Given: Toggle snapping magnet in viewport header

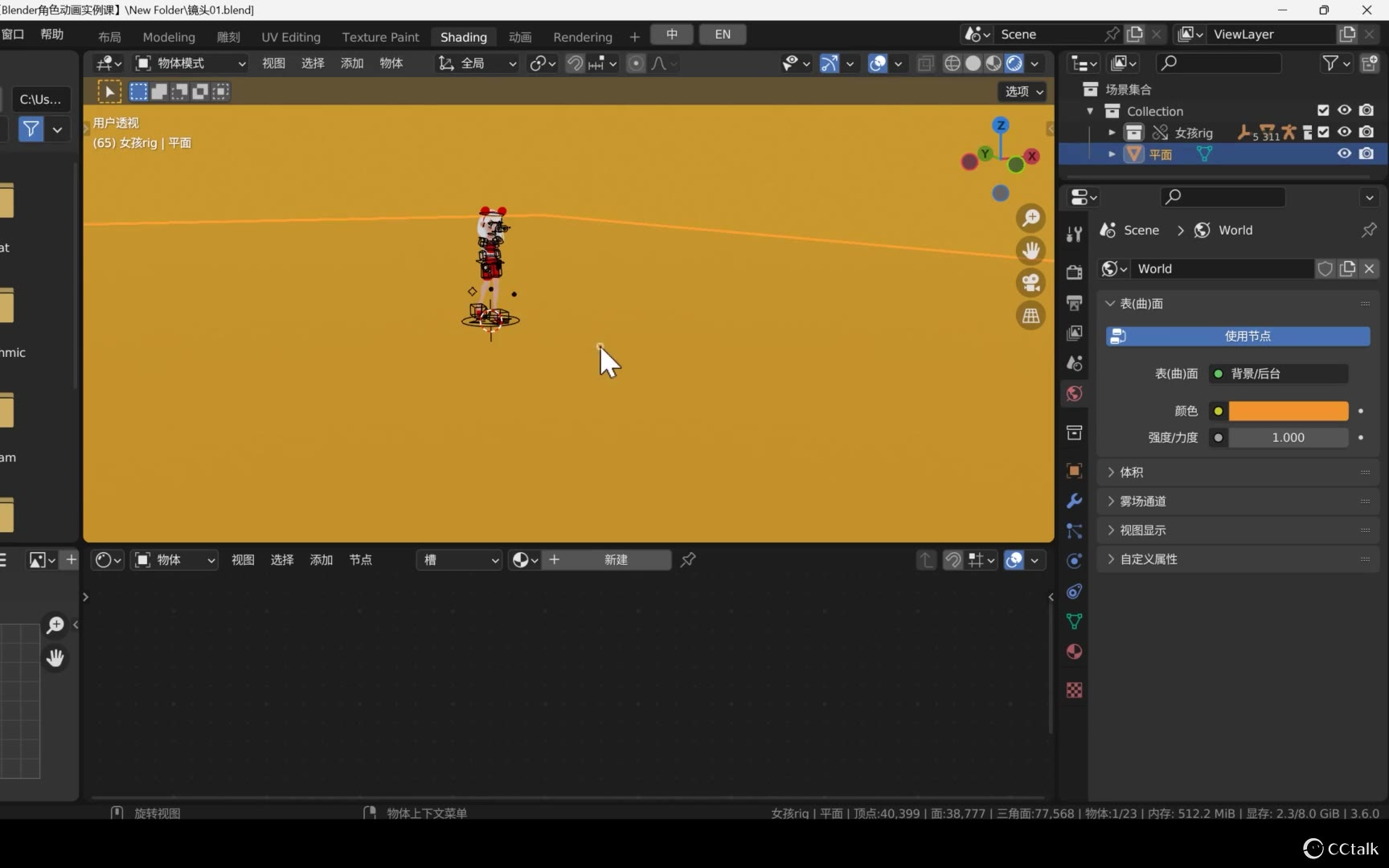Looking at the screenshot, I should [x=575, y=63].
